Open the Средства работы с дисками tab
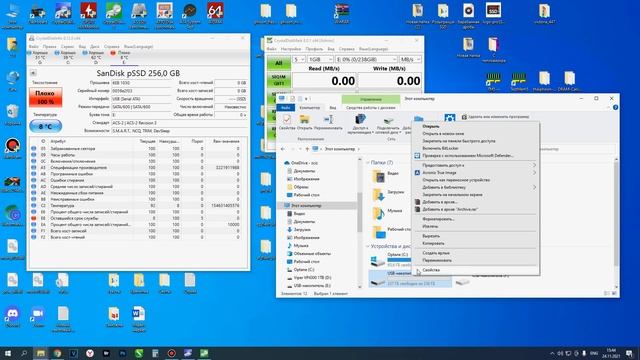Screen dimensions: 640x360 pyautogui.click(x=371, y=108)
